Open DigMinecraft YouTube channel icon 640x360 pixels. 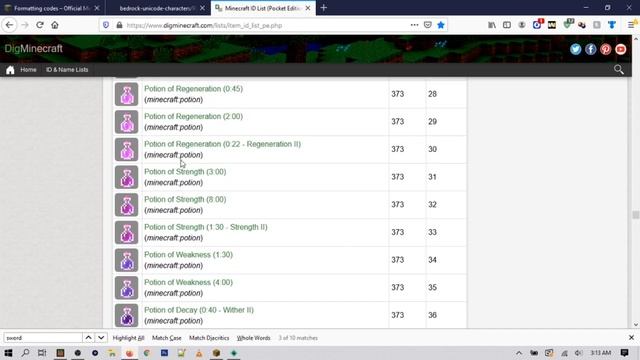(621, 49)
